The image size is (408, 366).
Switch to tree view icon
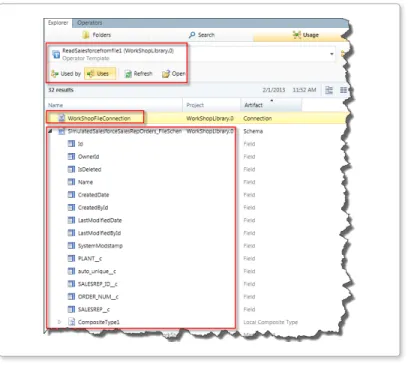(x=329, y=90)
